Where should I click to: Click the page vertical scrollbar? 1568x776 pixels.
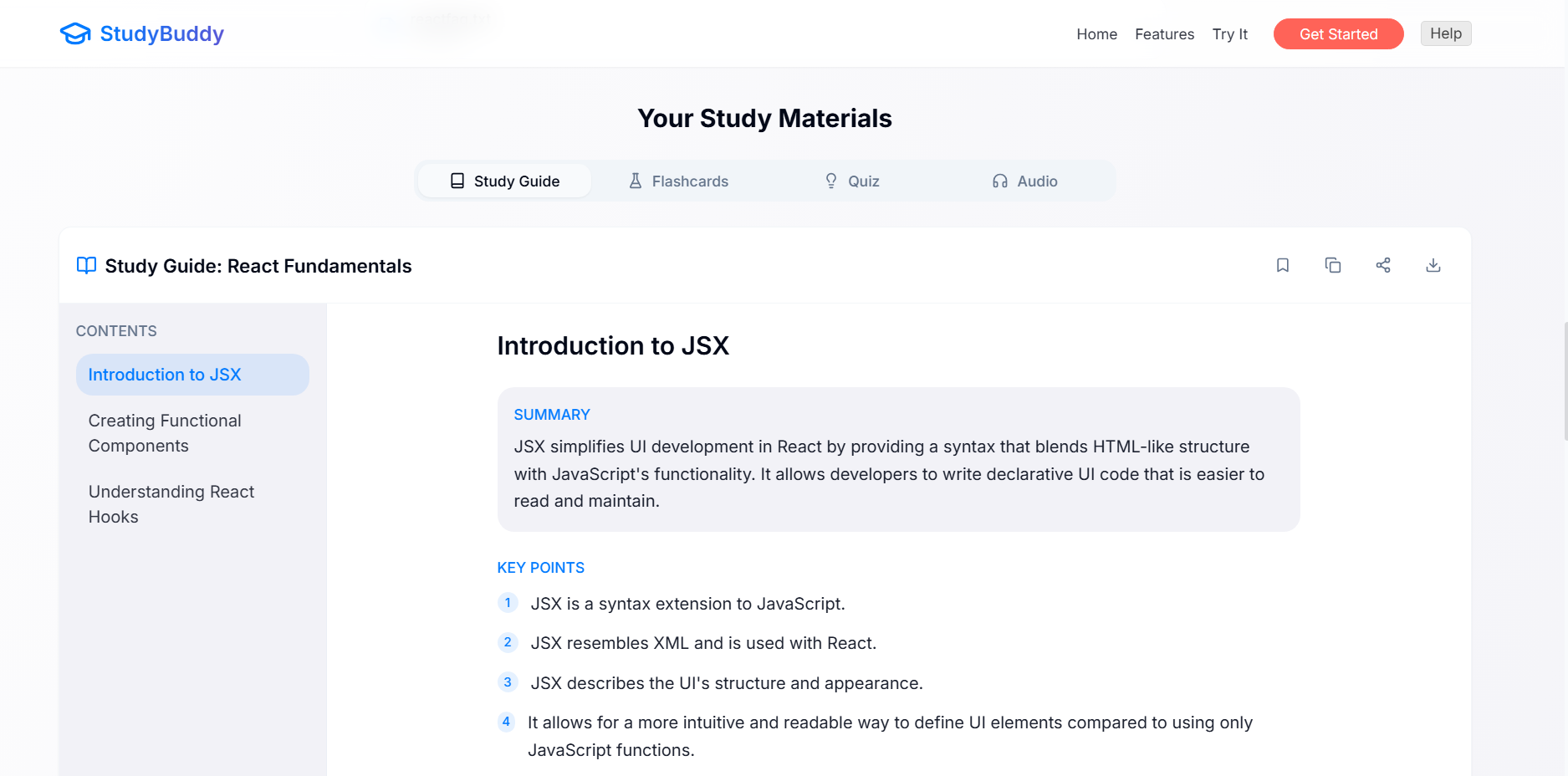click(x=1565, y=380)
